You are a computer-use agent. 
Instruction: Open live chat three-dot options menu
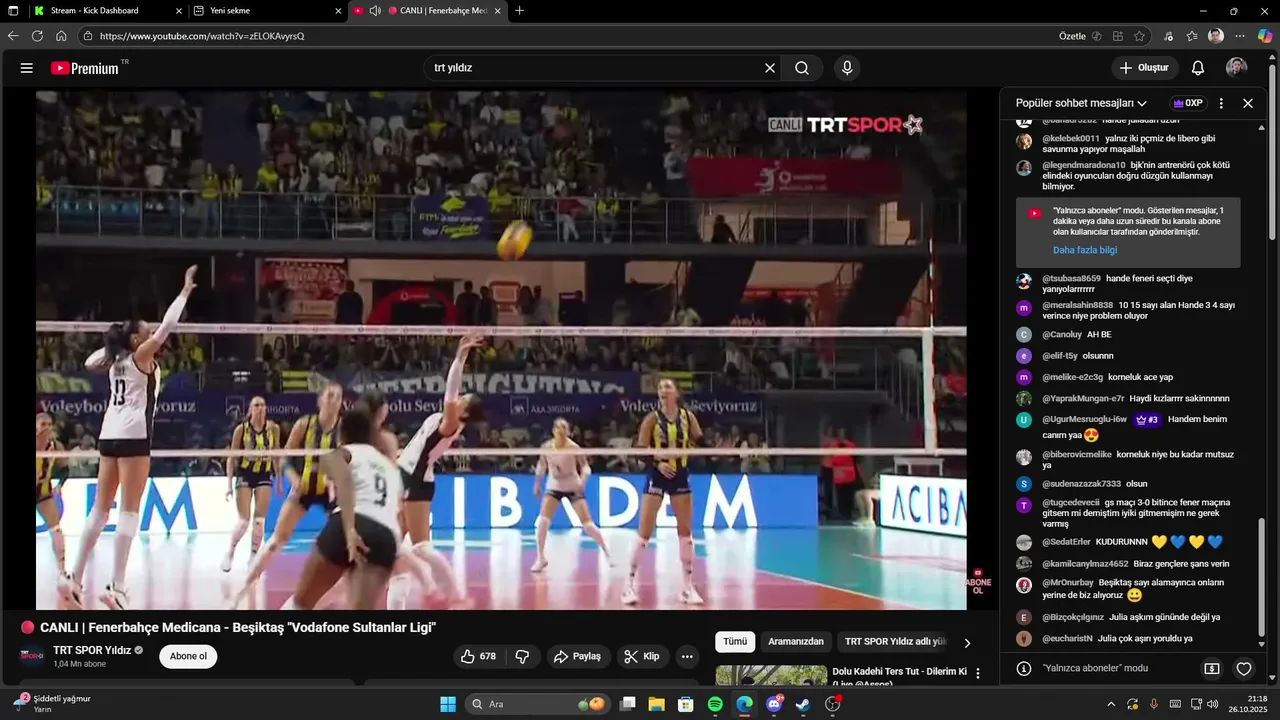[1221, 103]
